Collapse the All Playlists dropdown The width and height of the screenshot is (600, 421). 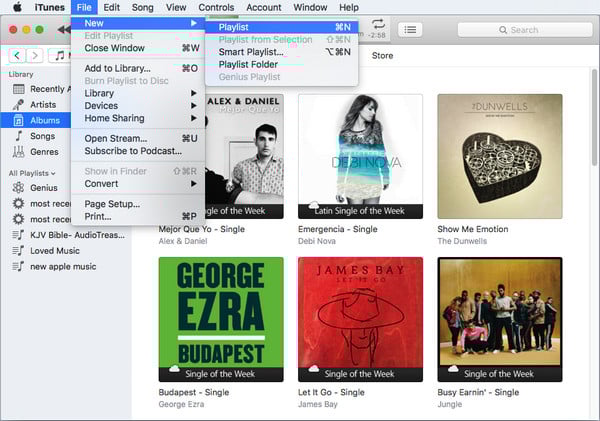(x=32, y=173)
